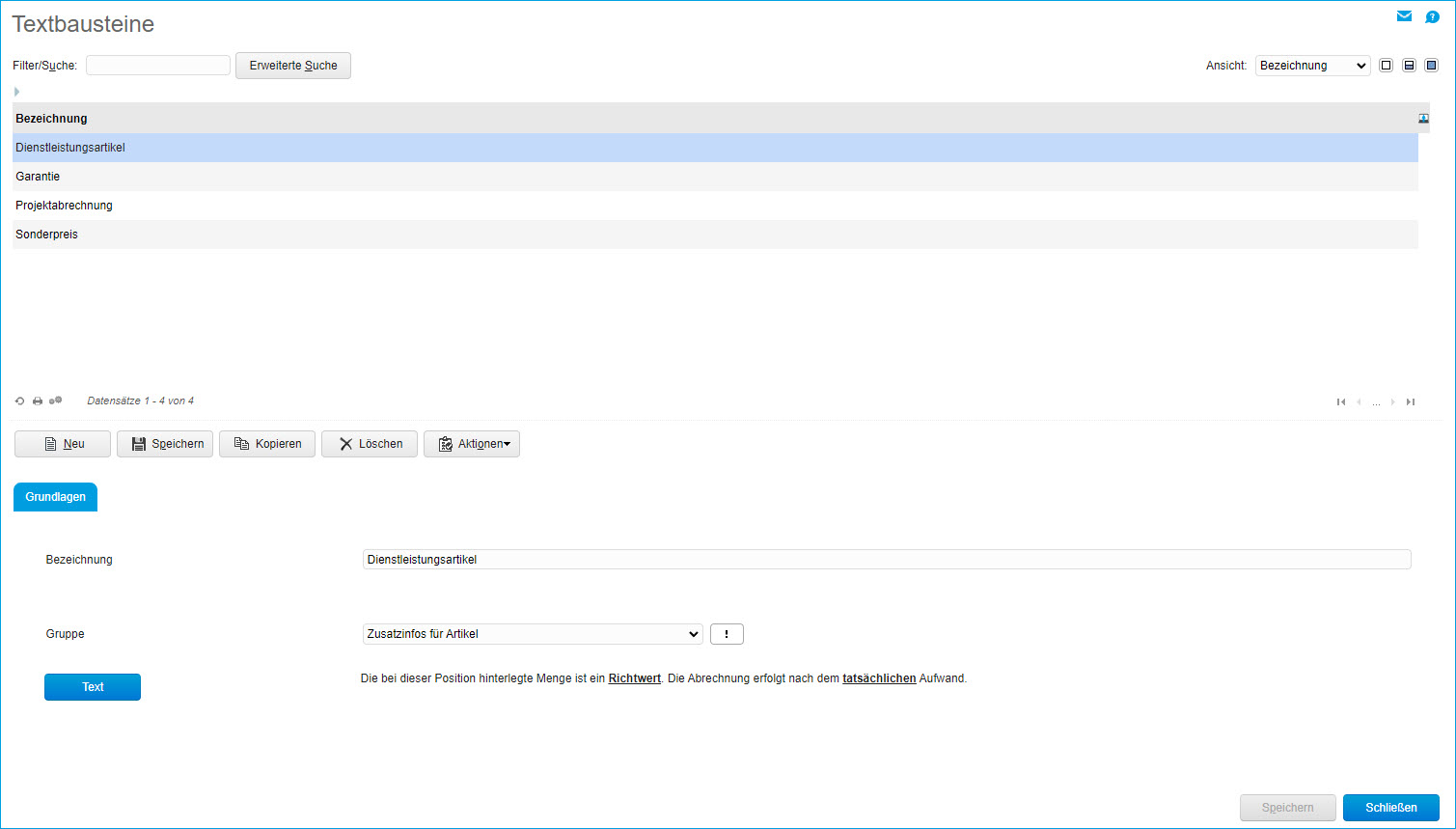
Task: Refresh the record list
Action: pos(20,401)
